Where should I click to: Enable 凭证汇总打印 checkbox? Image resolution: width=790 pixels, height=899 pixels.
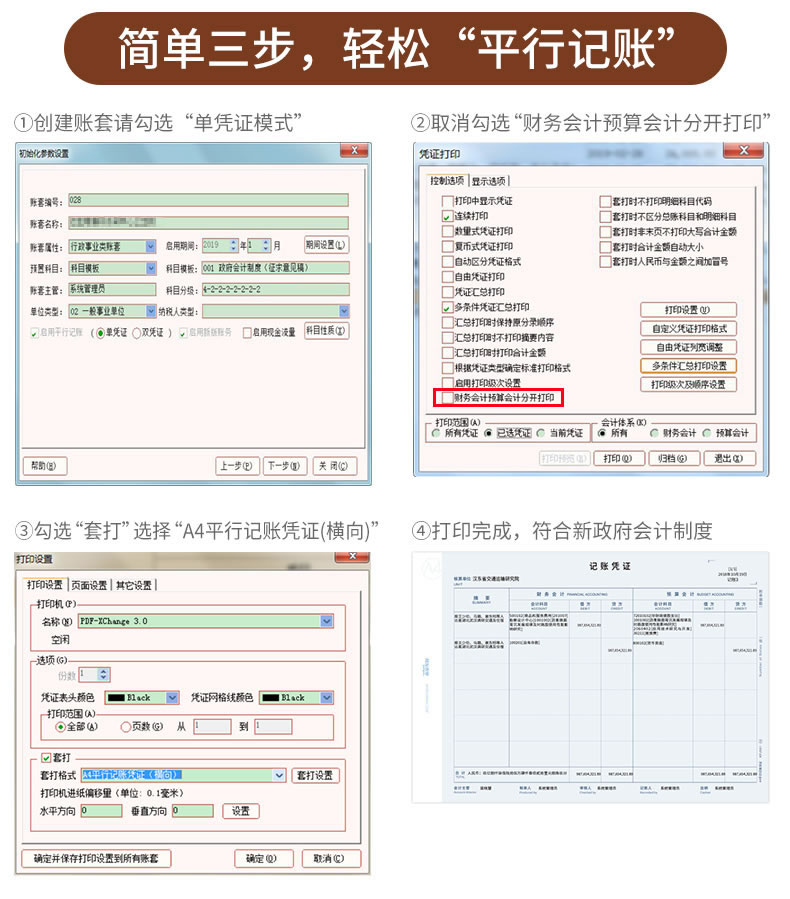click(447, 292)
